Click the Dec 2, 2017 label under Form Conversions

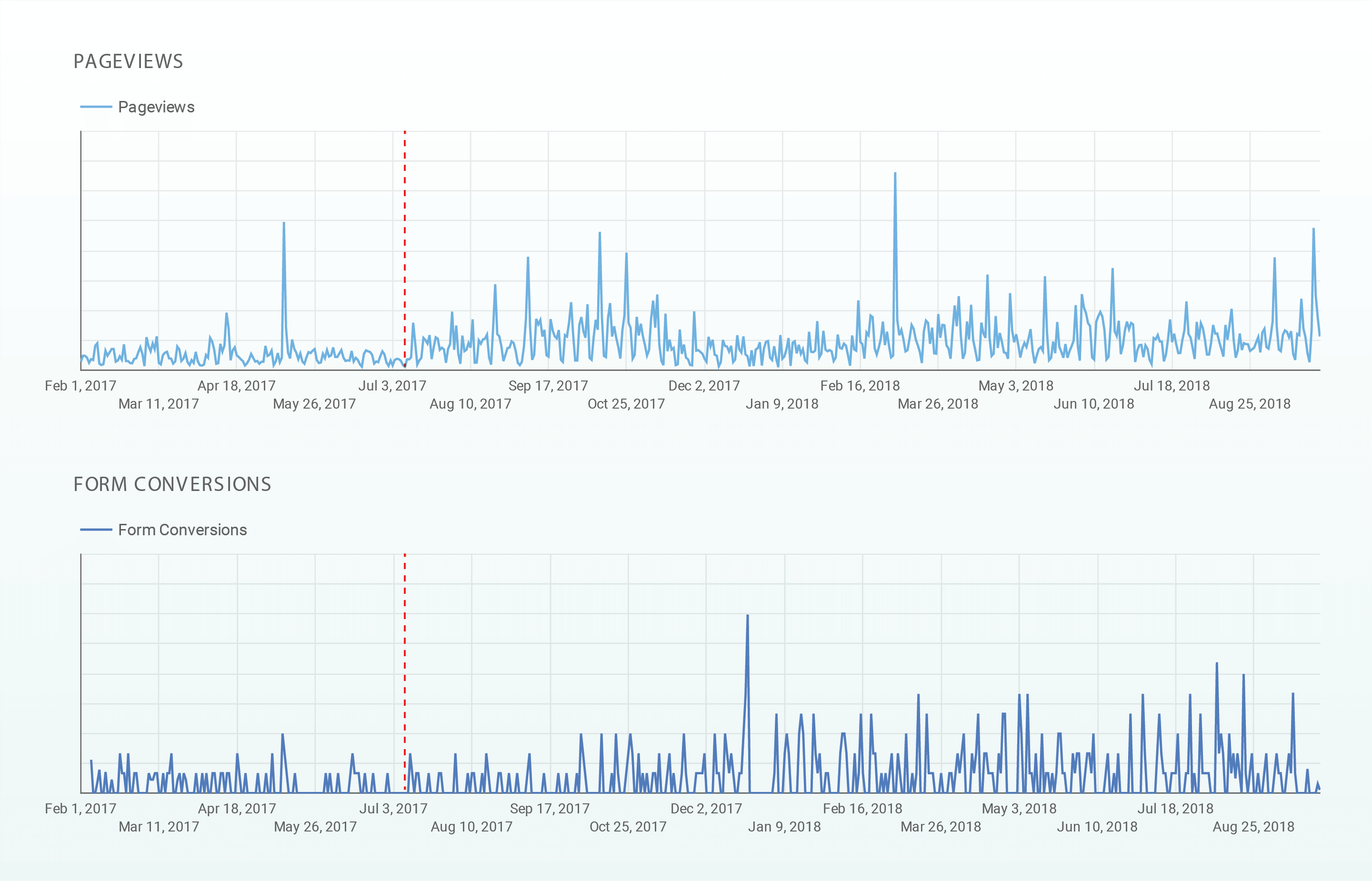click(x=706, y=809)
